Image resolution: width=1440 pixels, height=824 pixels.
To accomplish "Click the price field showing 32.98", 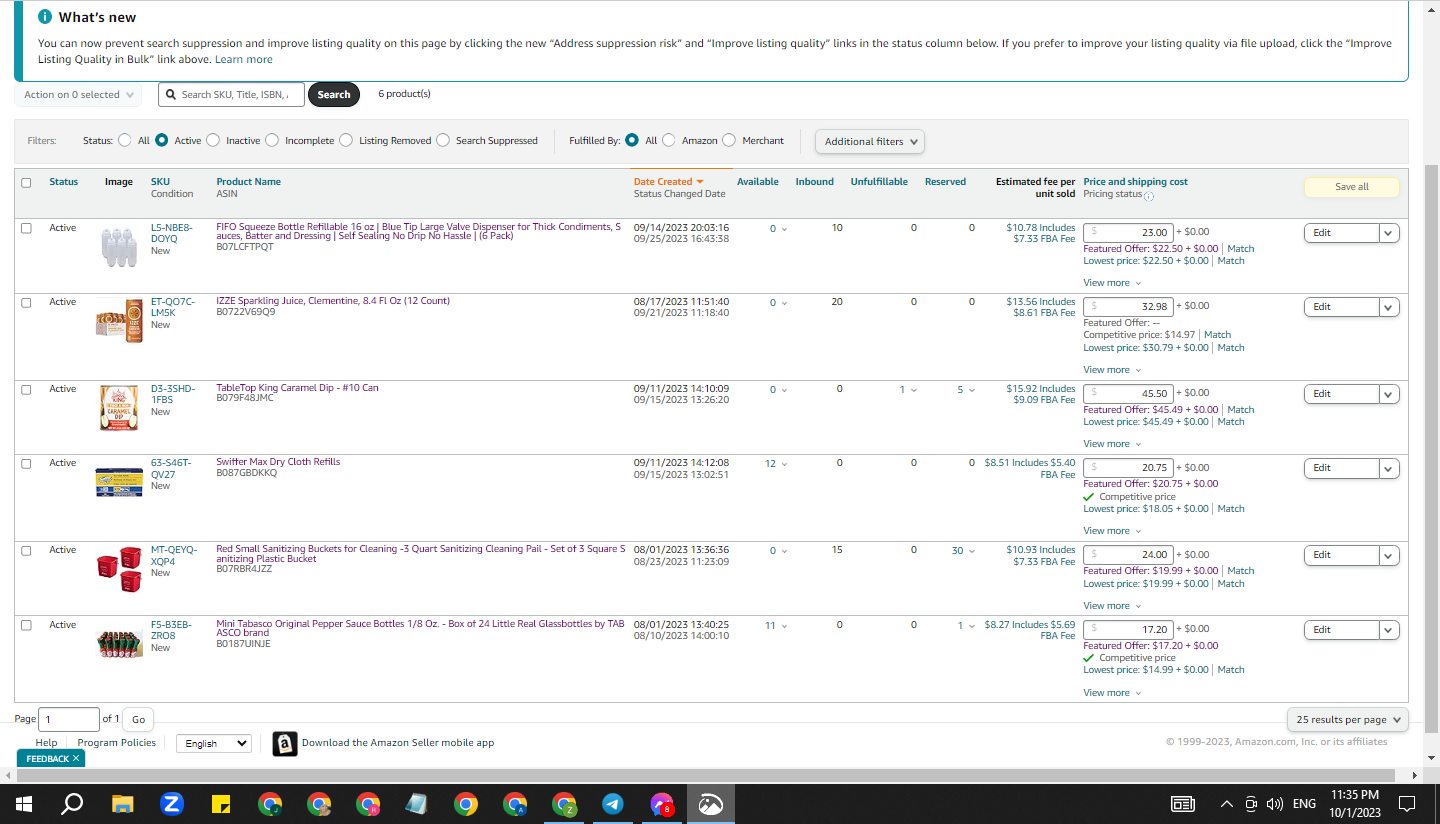I will click(1128, 306).
